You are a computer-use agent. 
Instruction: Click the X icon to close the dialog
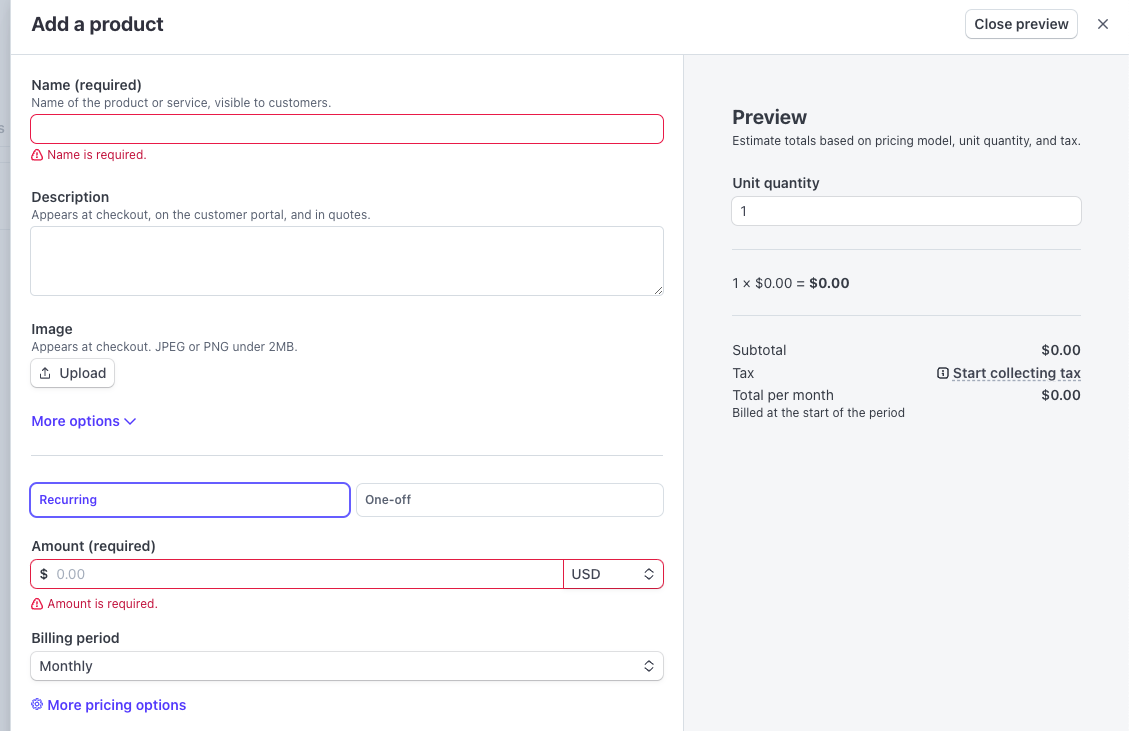[1103, 24]
